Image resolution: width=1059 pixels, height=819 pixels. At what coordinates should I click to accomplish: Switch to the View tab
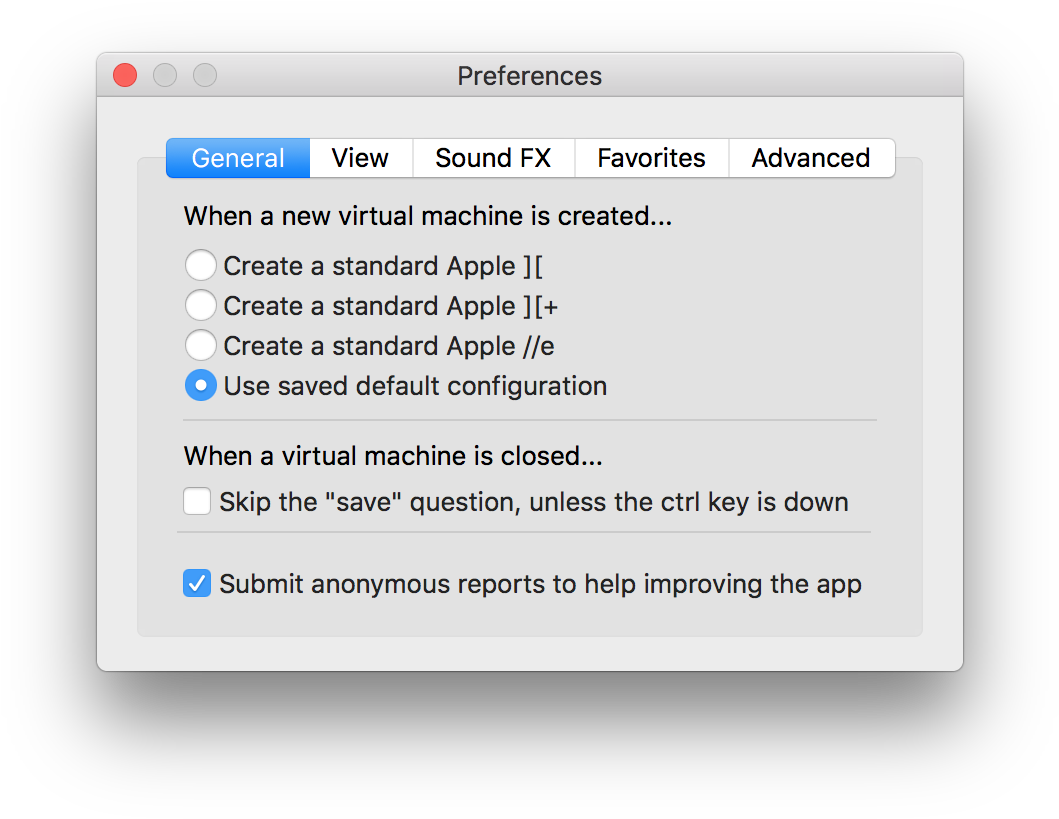click(360, 158)
